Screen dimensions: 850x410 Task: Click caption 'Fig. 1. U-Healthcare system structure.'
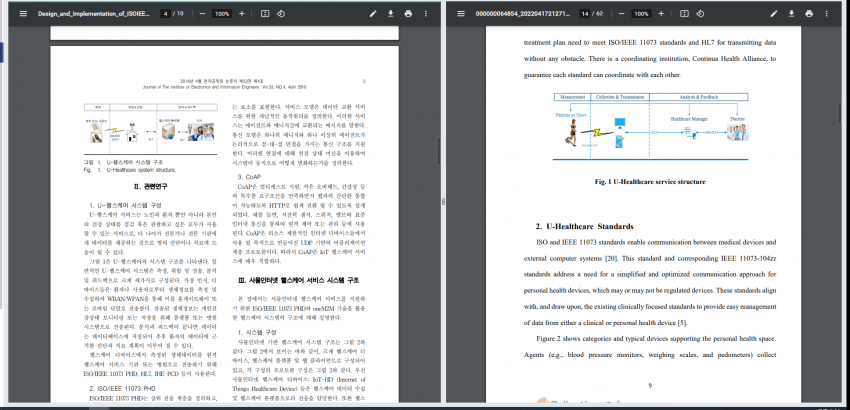[x=130, y=170]
